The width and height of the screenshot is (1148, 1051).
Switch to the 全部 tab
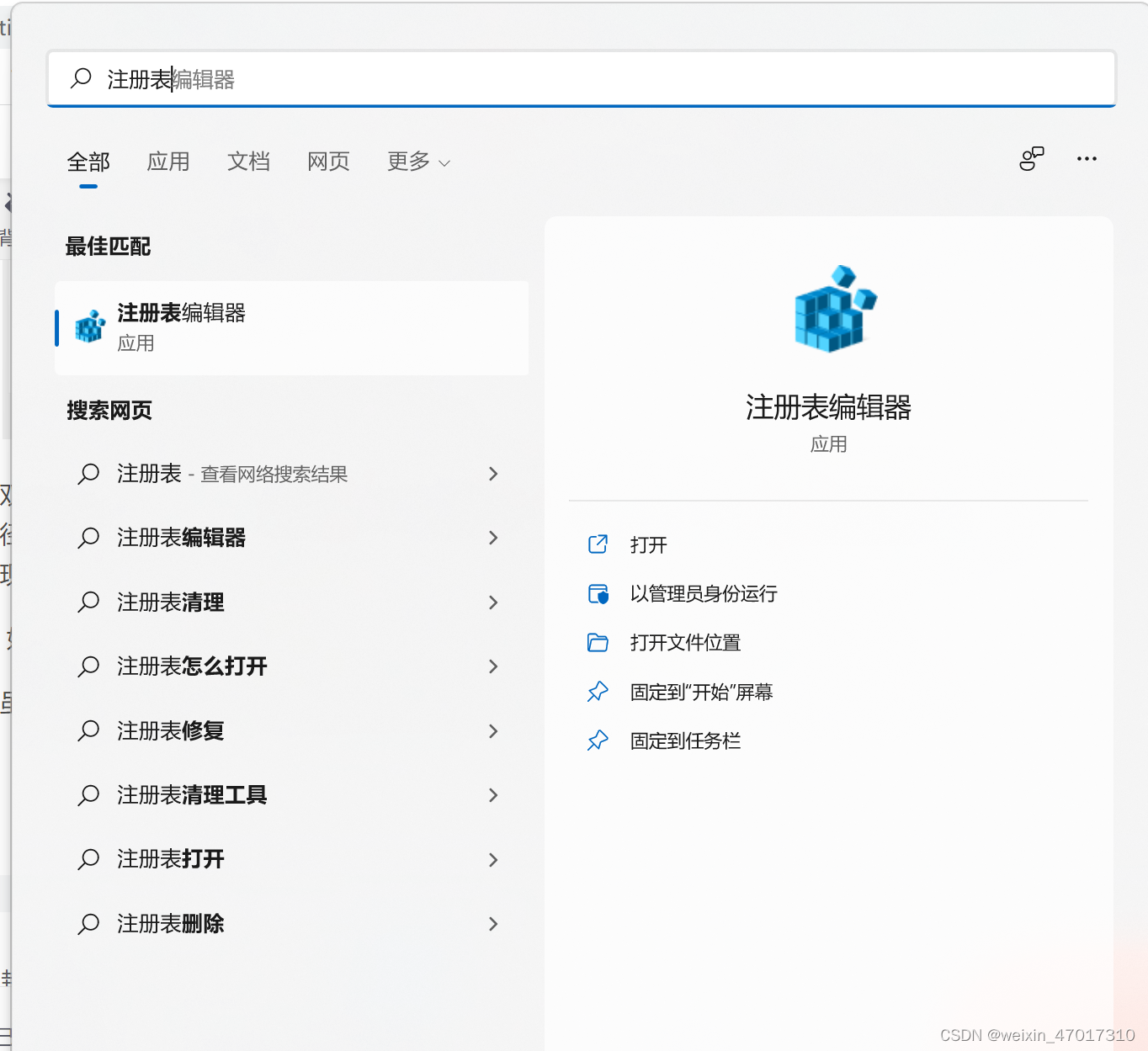88,162
